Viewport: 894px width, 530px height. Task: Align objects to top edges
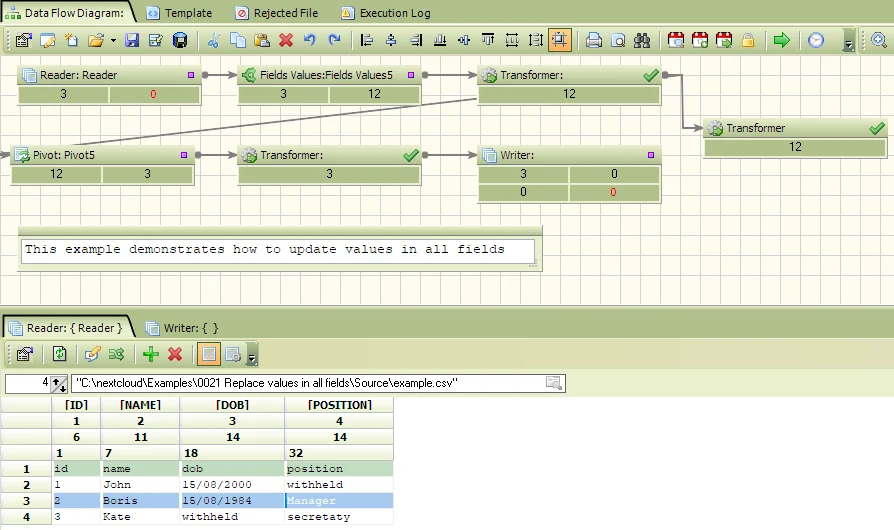[x=487, y=40]
